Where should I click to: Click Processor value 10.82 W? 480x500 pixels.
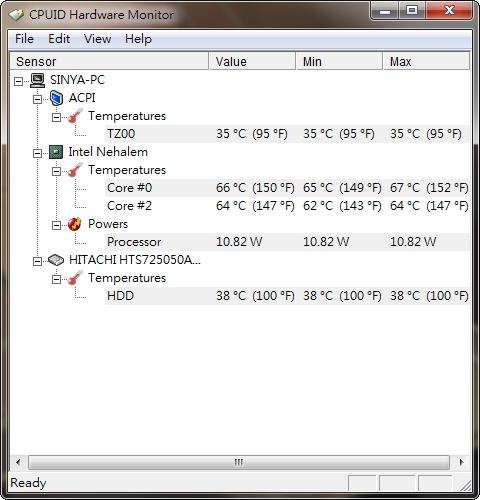[239, 242]
